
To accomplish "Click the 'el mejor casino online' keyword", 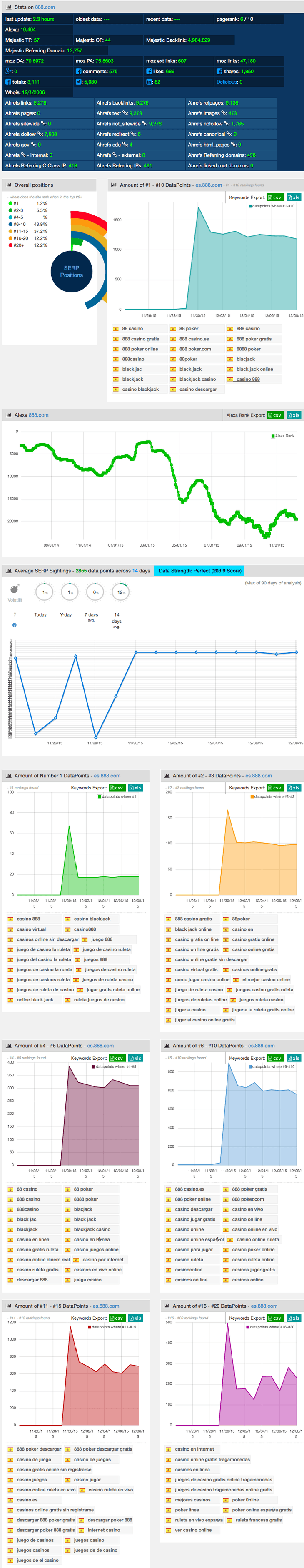I will 266,979.
